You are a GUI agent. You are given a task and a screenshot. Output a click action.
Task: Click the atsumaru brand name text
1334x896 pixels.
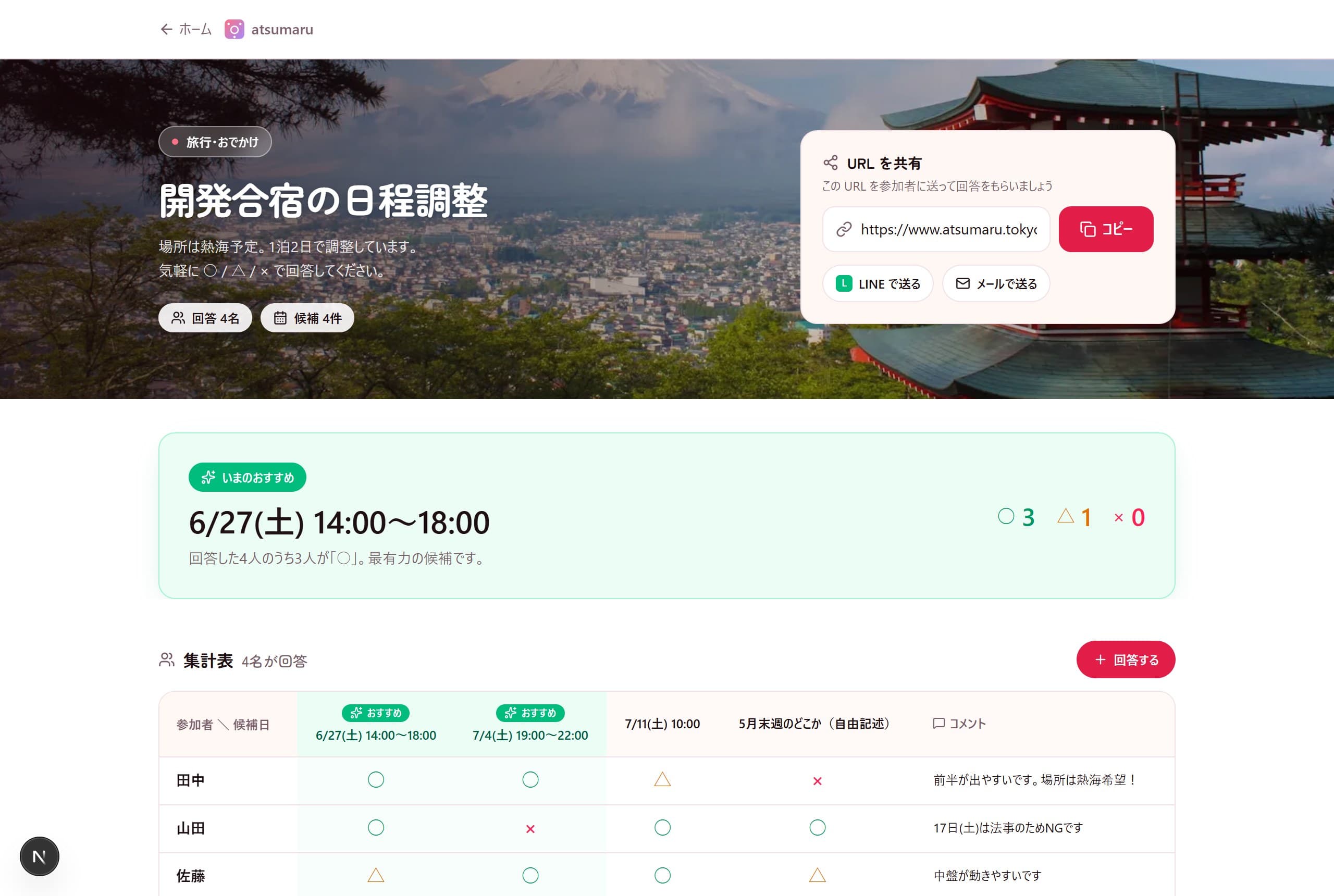pos(282,30)
